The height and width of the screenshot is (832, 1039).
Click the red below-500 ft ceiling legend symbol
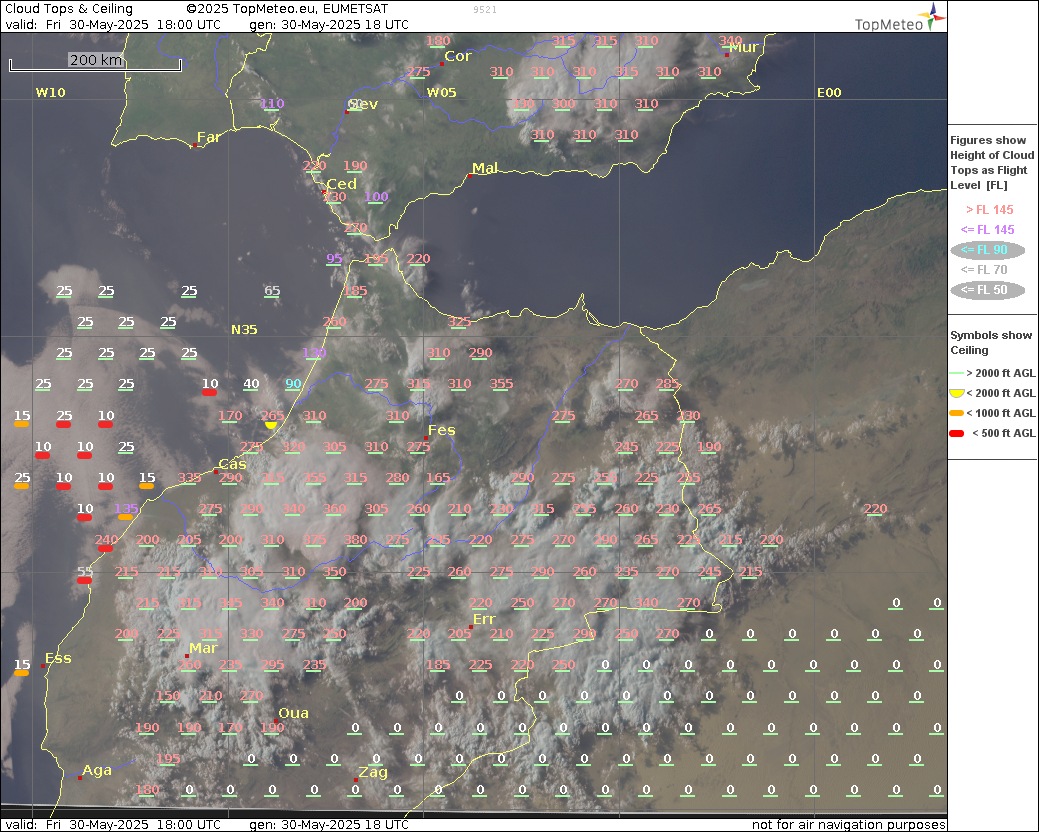point(956,433)
